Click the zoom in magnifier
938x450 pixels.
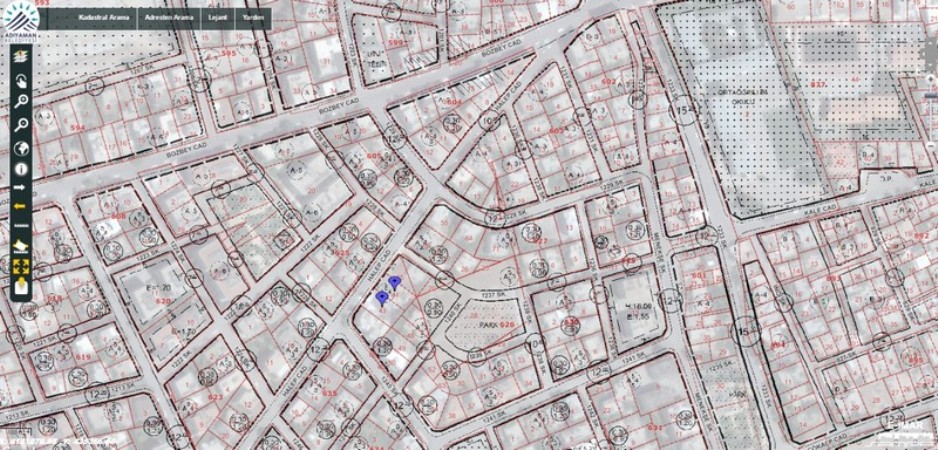click(x=20, y=102)
